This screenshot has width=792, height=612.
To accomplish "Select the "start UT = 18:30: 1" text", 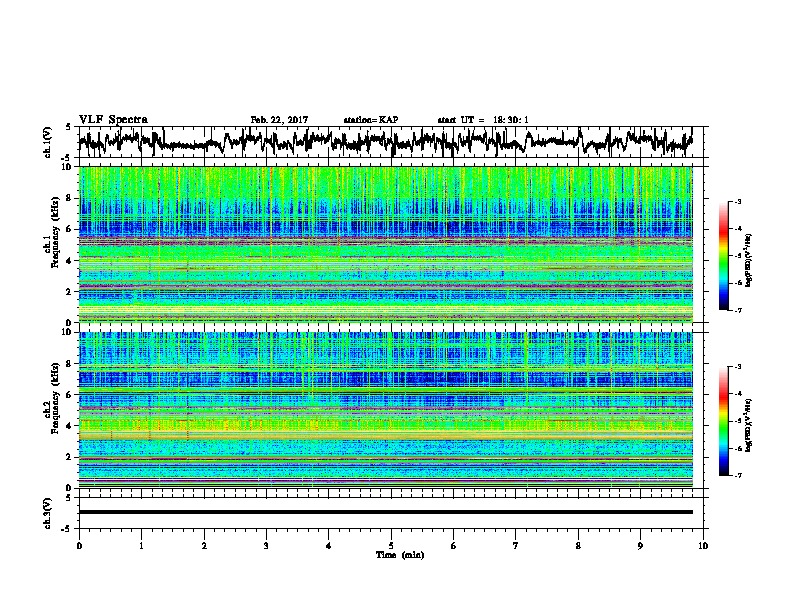I will pos(483,120).
